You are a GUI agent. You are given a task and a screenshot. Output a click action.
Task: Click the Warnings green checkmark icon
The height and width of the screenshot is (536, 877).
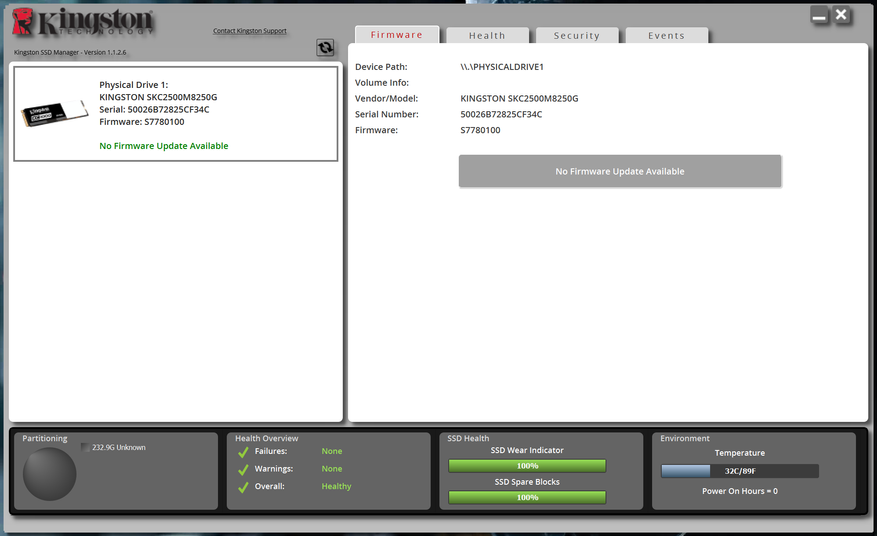click(243, 469)
